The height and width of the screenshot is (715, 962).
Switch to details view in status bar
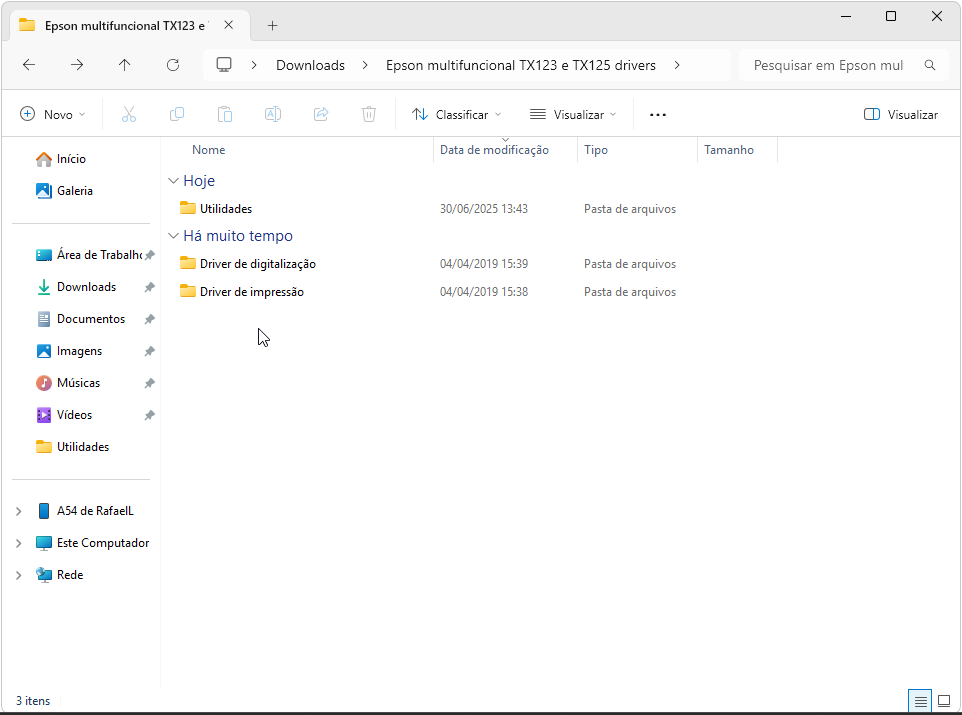920,701
